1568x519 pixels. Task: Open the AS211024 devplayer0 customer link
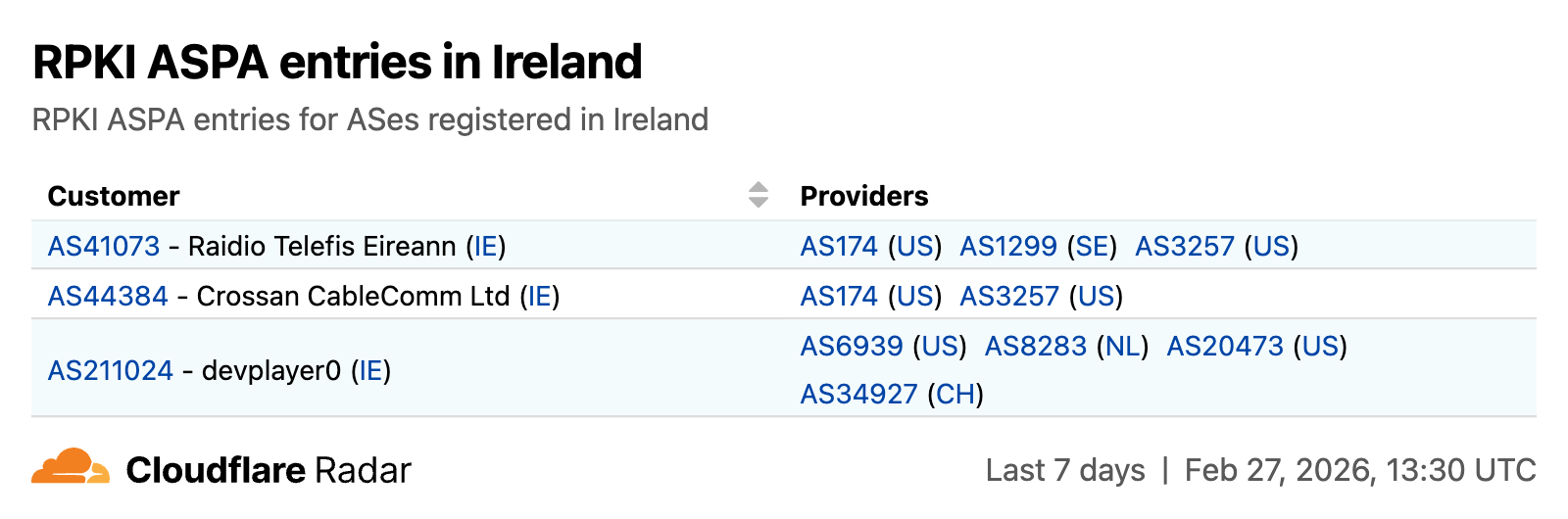pos(110,370)
